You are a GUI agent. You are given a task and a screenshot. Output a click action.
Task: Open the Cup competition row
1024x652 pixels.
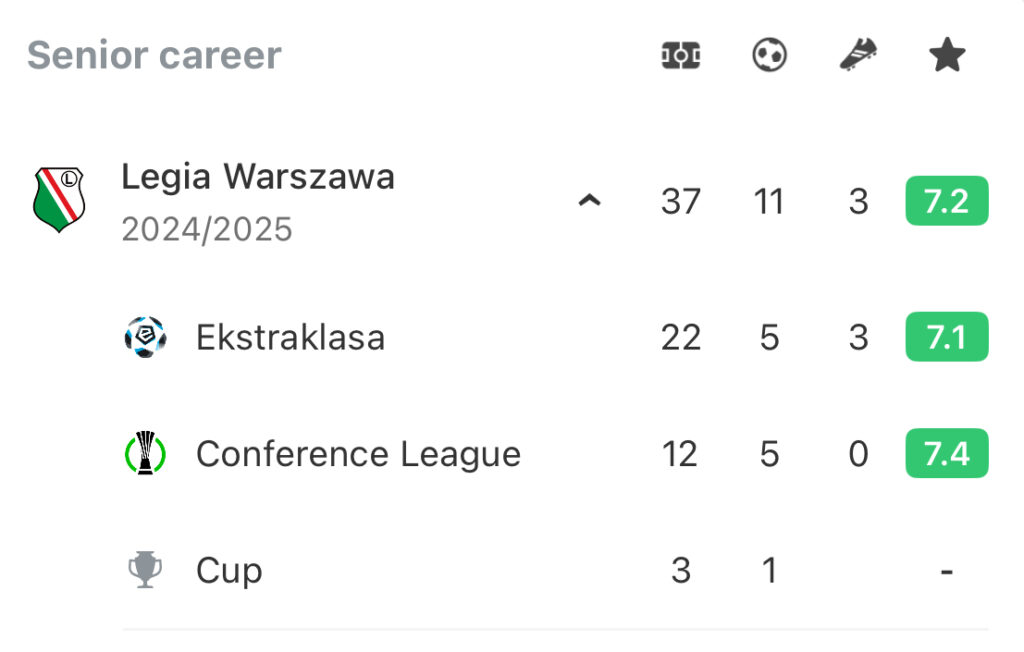click(555, 570)
